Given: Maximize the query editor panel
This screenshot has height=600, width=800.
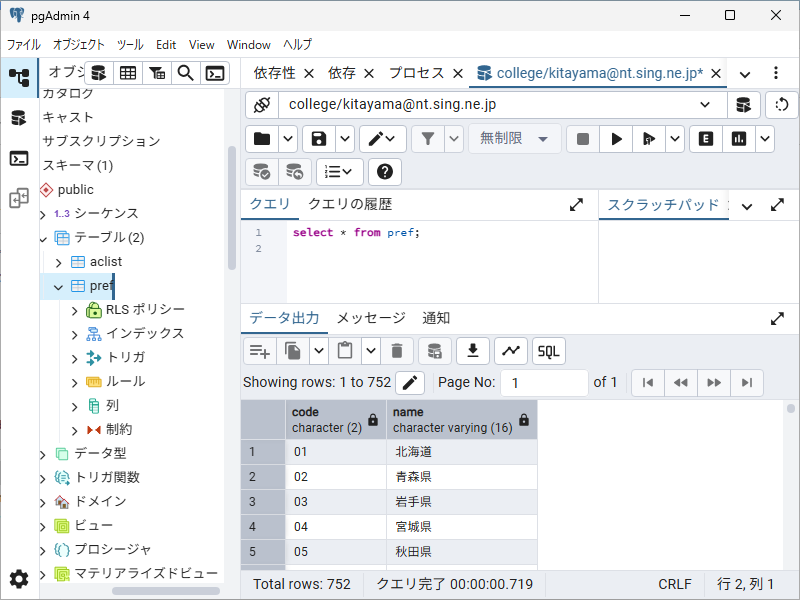Looking at the screenshot, I should 577,205.
